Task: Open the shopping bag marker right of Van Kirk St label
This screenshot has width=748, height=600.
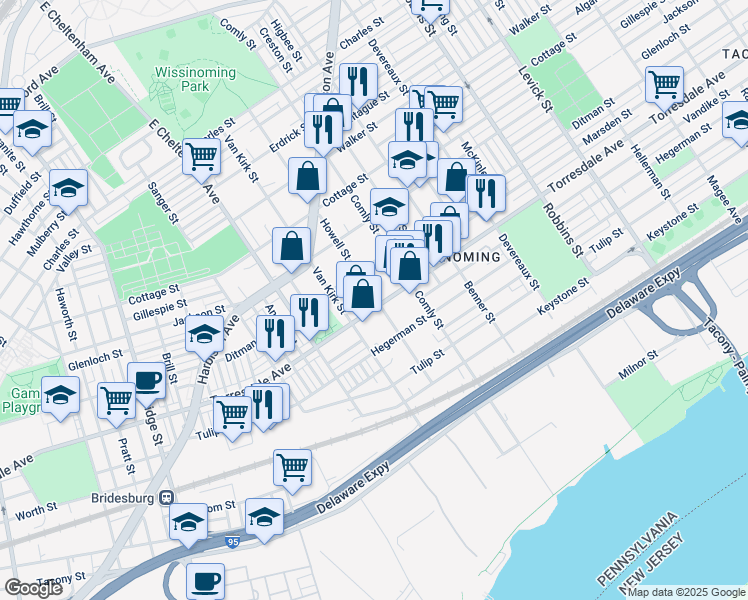Action: pos(362,295)
